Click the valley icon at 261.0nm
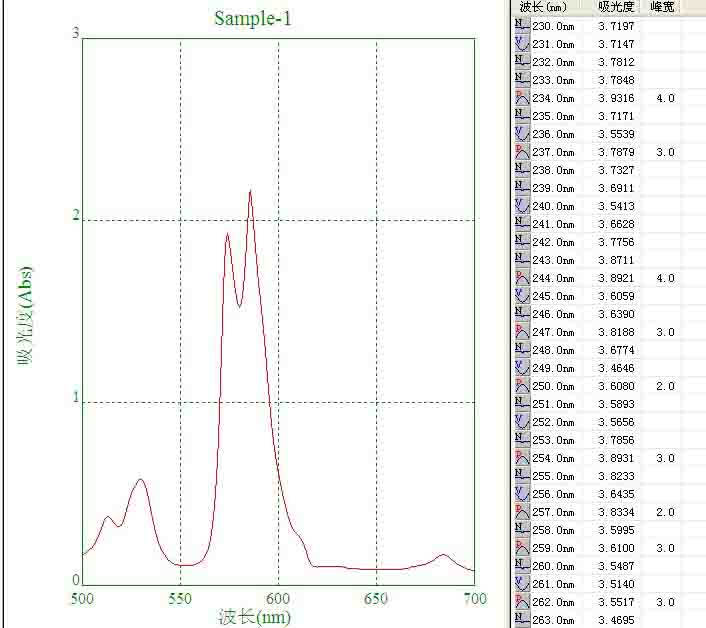This screenshot has width=706, height=628. [x=522, y=584]
